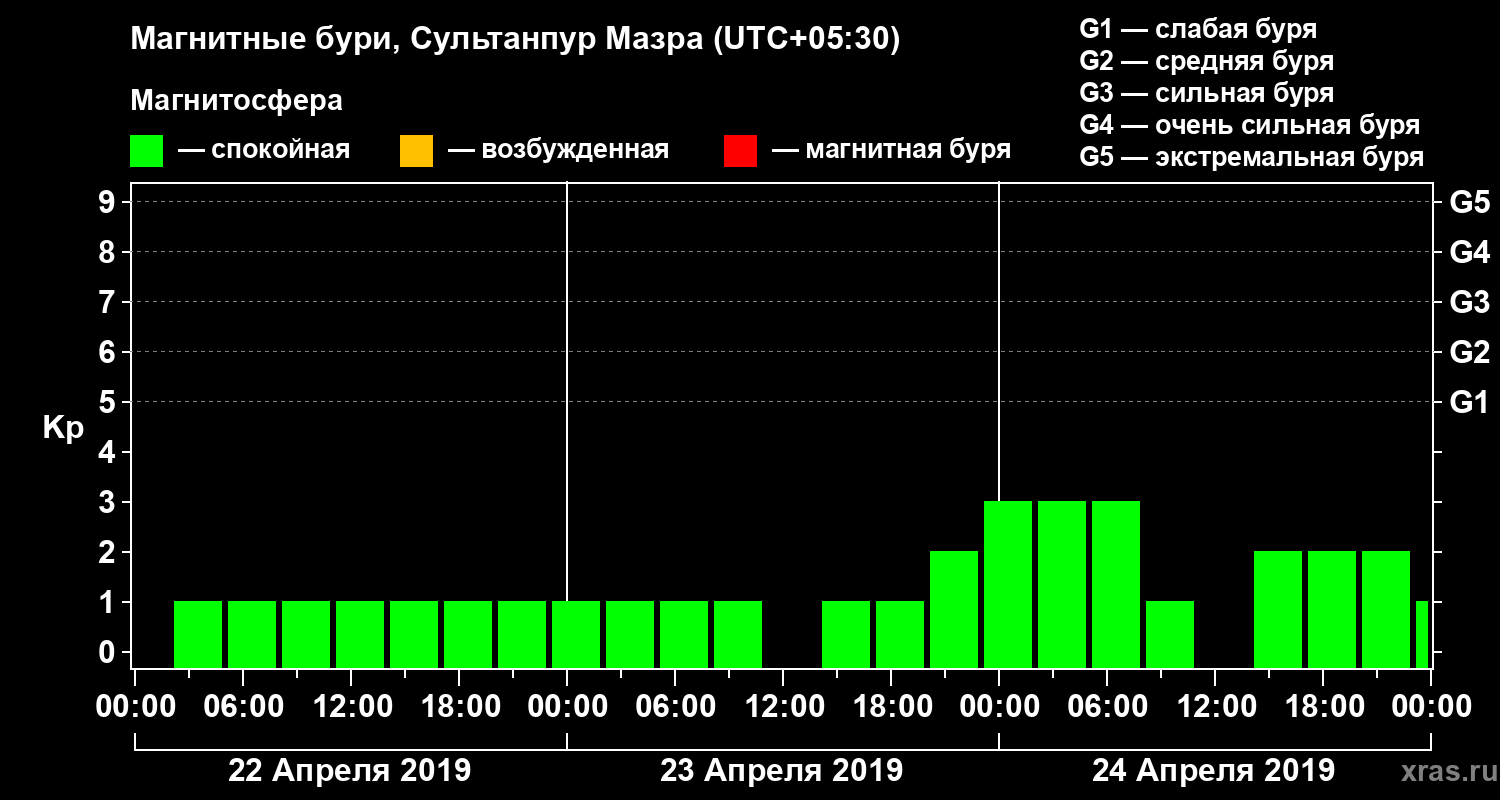Click the only Kp 2 bar on 23 Апреля
This screenshot has width=1500, height=800.
[x=954, y=609]
